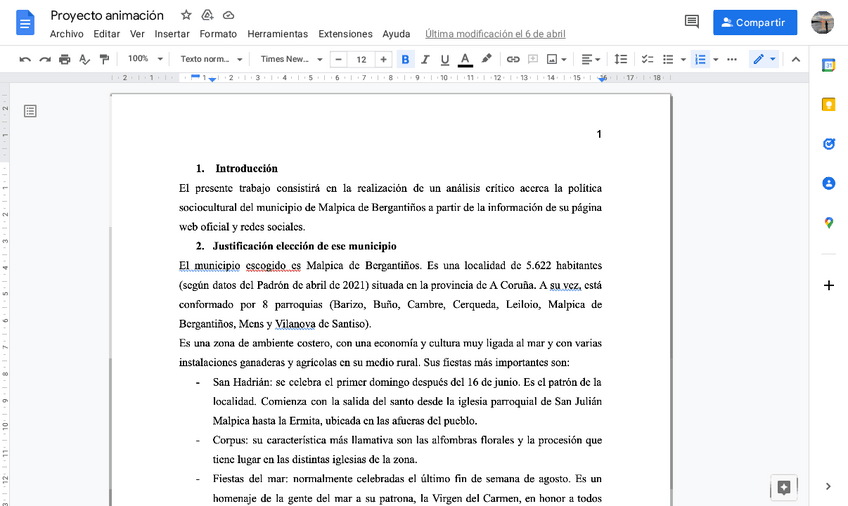Open Google Keep side panel
Screen dimensions: 848x506
click(828, 105)
